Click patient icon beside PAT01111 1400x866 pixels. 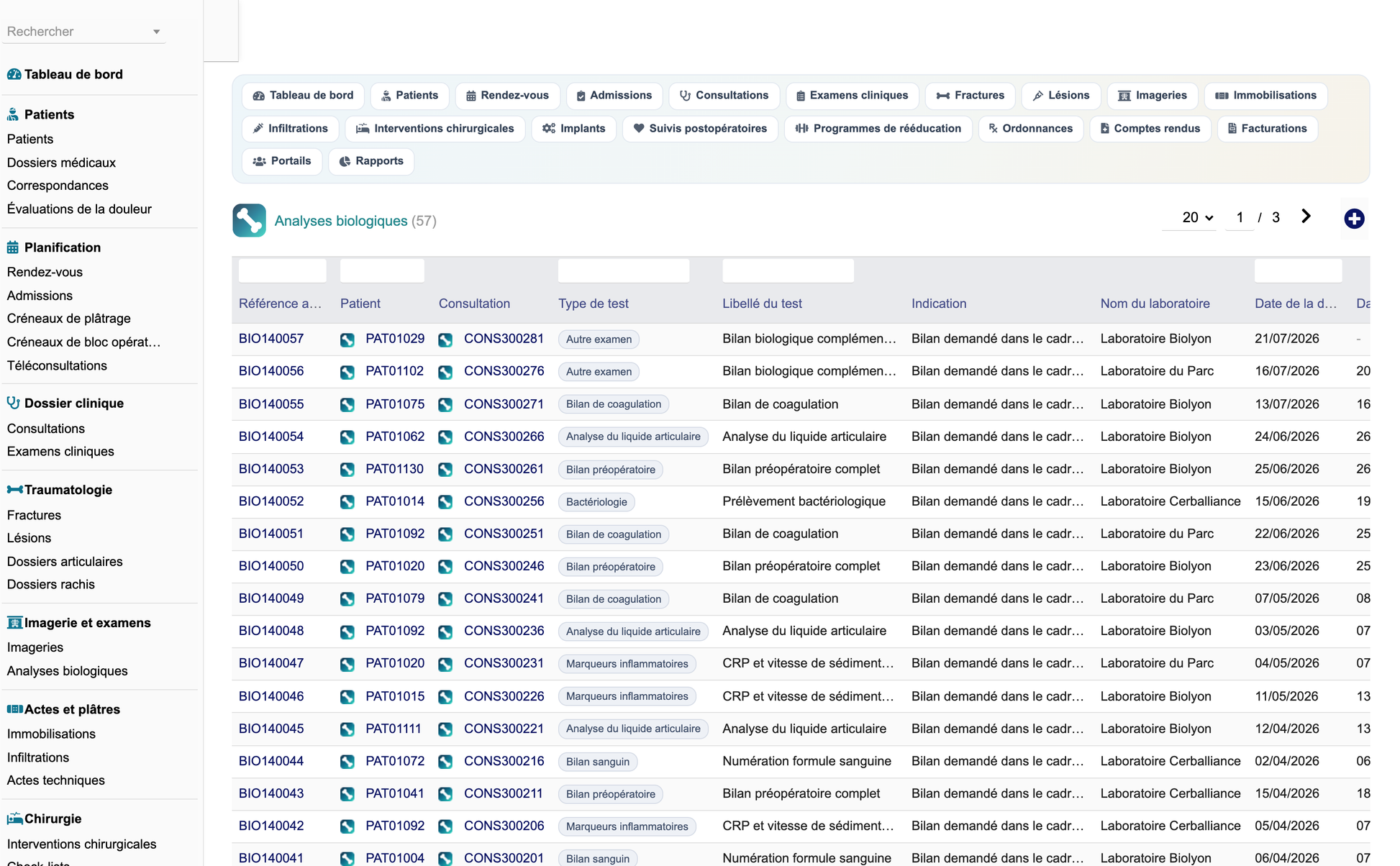pos(347,729)
